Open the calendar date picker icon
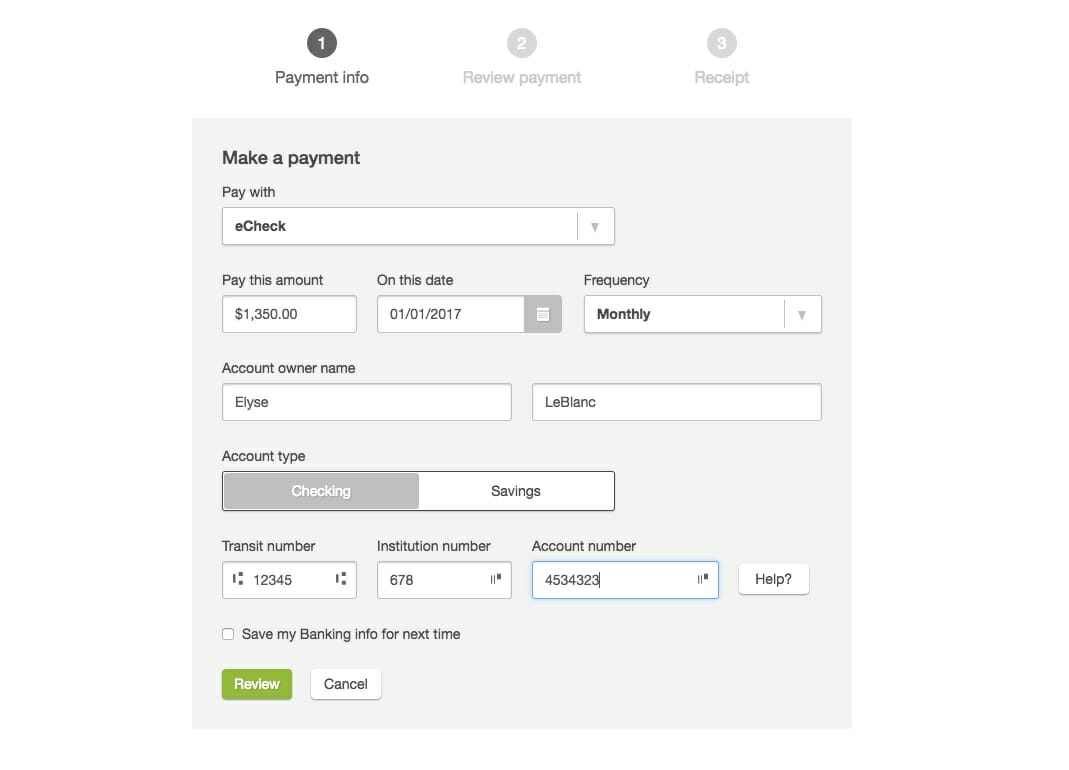 543,314
